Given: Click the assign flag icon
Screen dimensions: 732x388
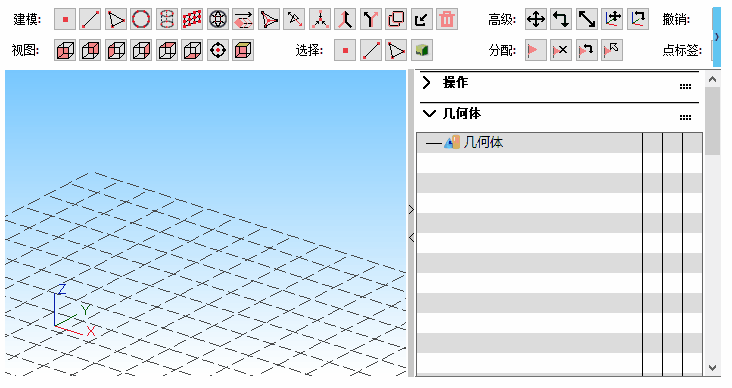Looking at the screenshot, I should (536, 50).
